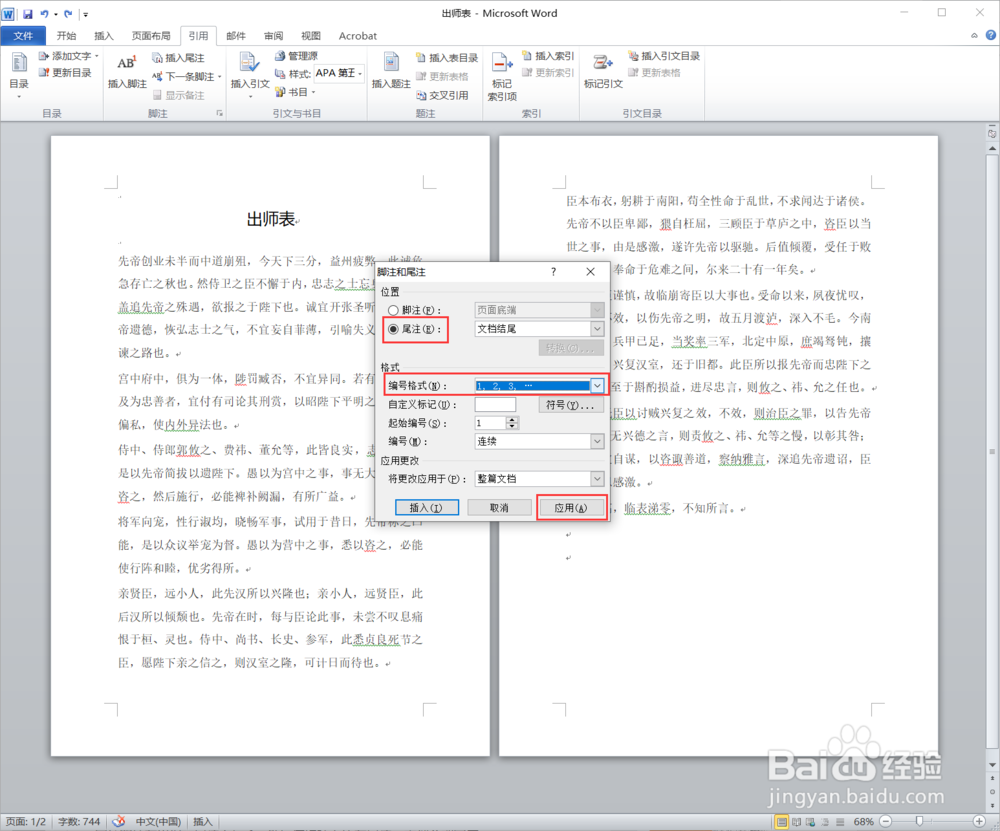Click Update Table (更新目录) in ribbon
This screenshot has height=831, width=1000.
click(65, 73)
